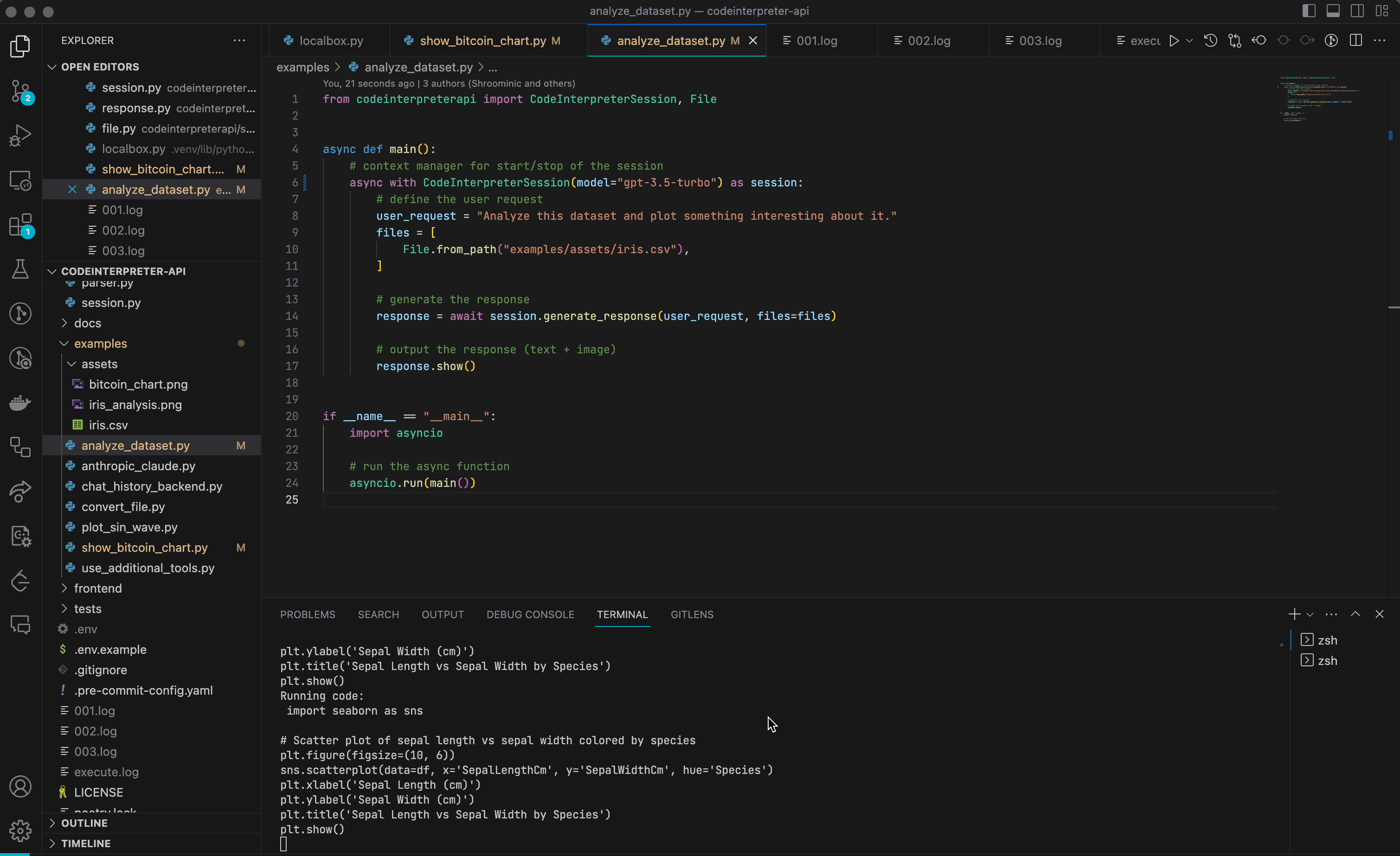Switch to the PROBLEMS panel tab
1400x856 pixels.
click(x=308, y=614)
